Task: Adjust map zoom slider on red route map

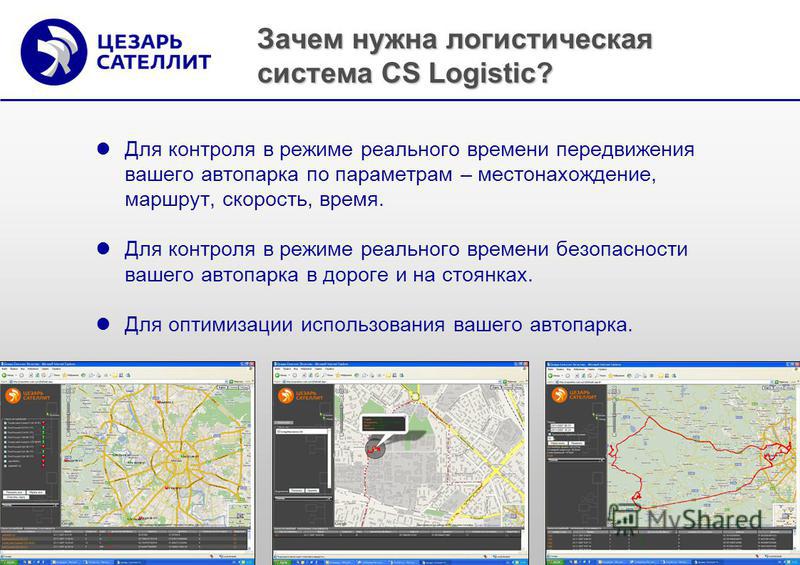Action: (x=614, y=417)
